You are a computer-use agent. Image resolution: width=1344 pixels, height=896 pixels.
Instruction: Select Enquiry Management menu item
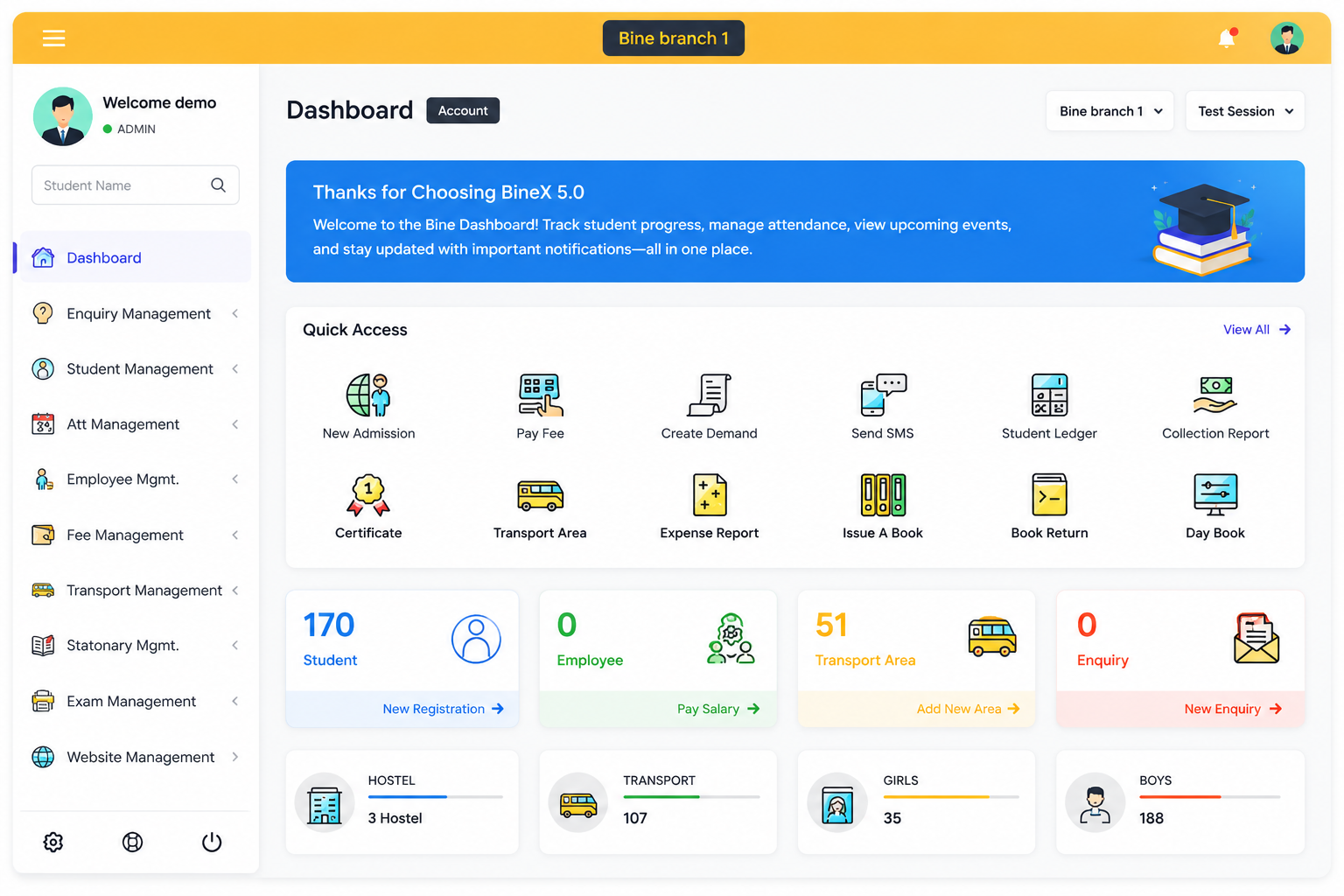click(x=133, y=313)
